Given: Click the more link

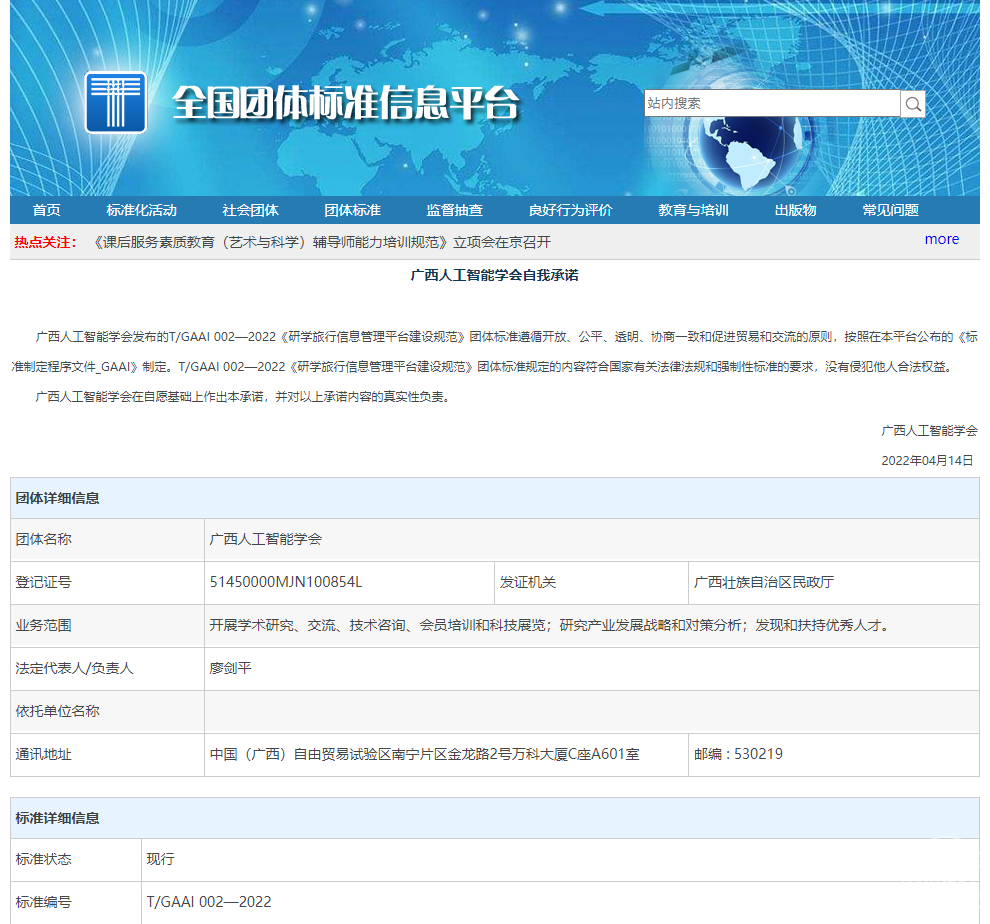Looking at the screenshot, I should click(941, 239).
